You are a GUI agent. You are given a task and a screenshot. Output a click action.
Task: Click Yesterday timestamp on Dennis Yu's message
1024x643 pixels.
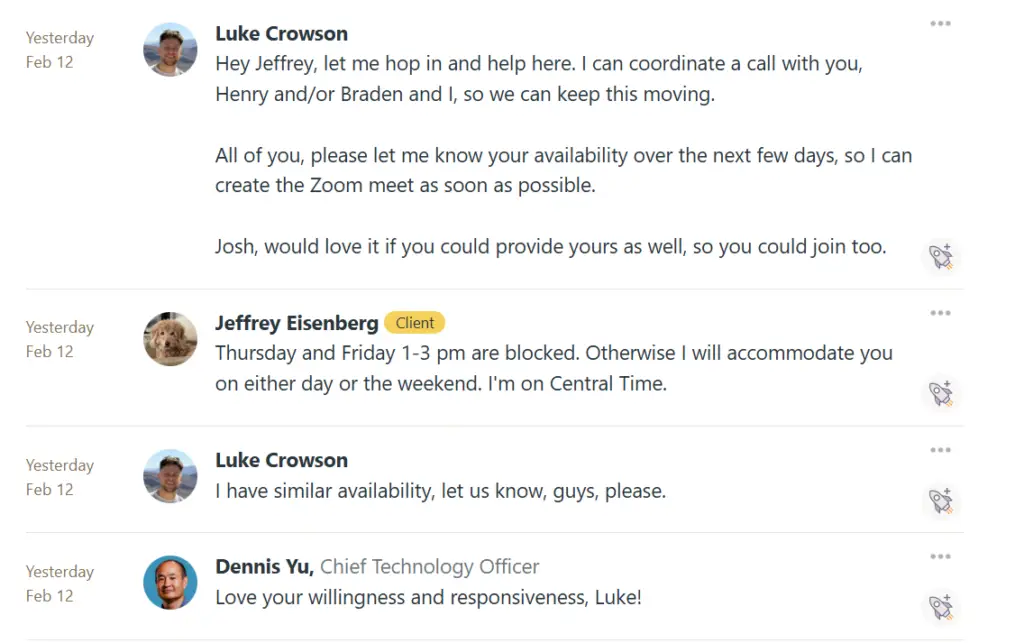click(60, 572)
